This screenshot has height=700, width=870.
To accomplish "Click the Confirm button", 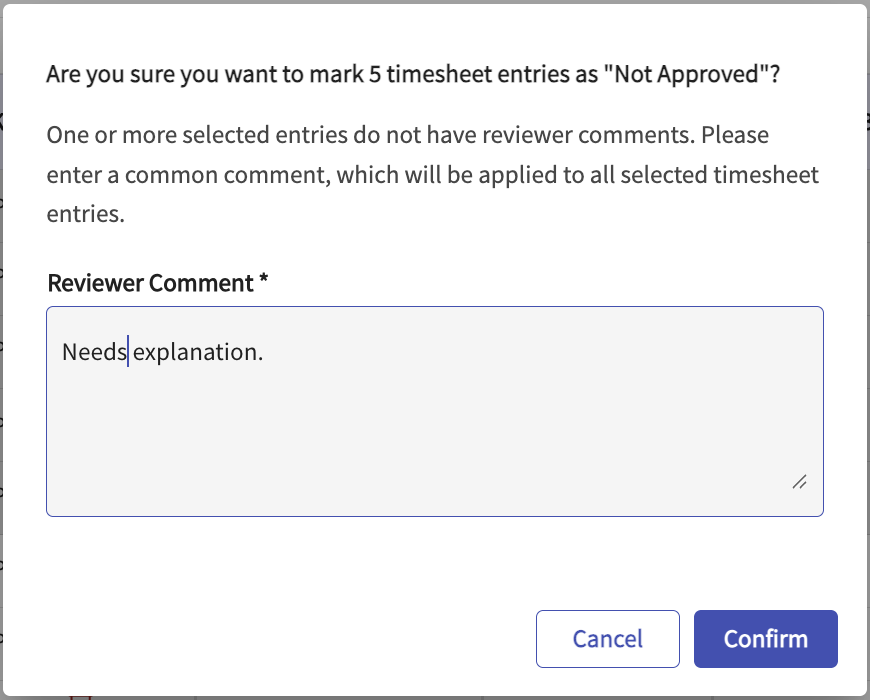I will coord(765,639).
